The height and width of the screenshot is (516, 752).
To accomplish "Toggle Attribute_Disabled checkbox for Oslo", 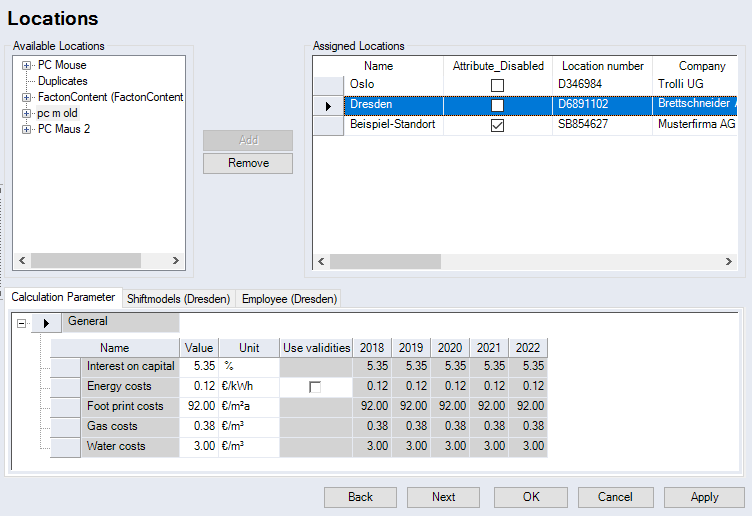I will 497,85.
